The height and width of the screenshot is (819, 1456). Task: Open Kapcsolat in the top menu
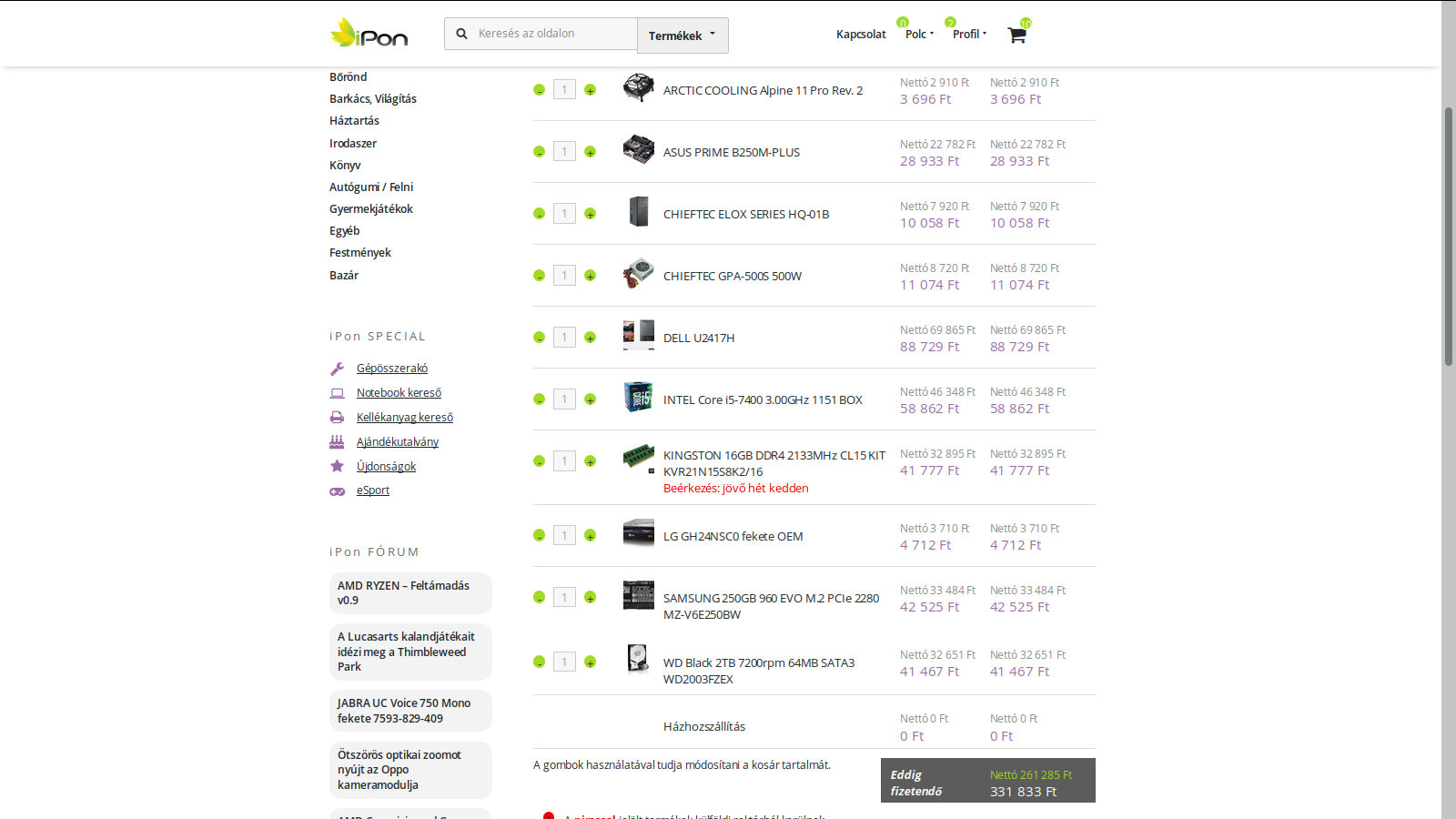pos(861,35)
